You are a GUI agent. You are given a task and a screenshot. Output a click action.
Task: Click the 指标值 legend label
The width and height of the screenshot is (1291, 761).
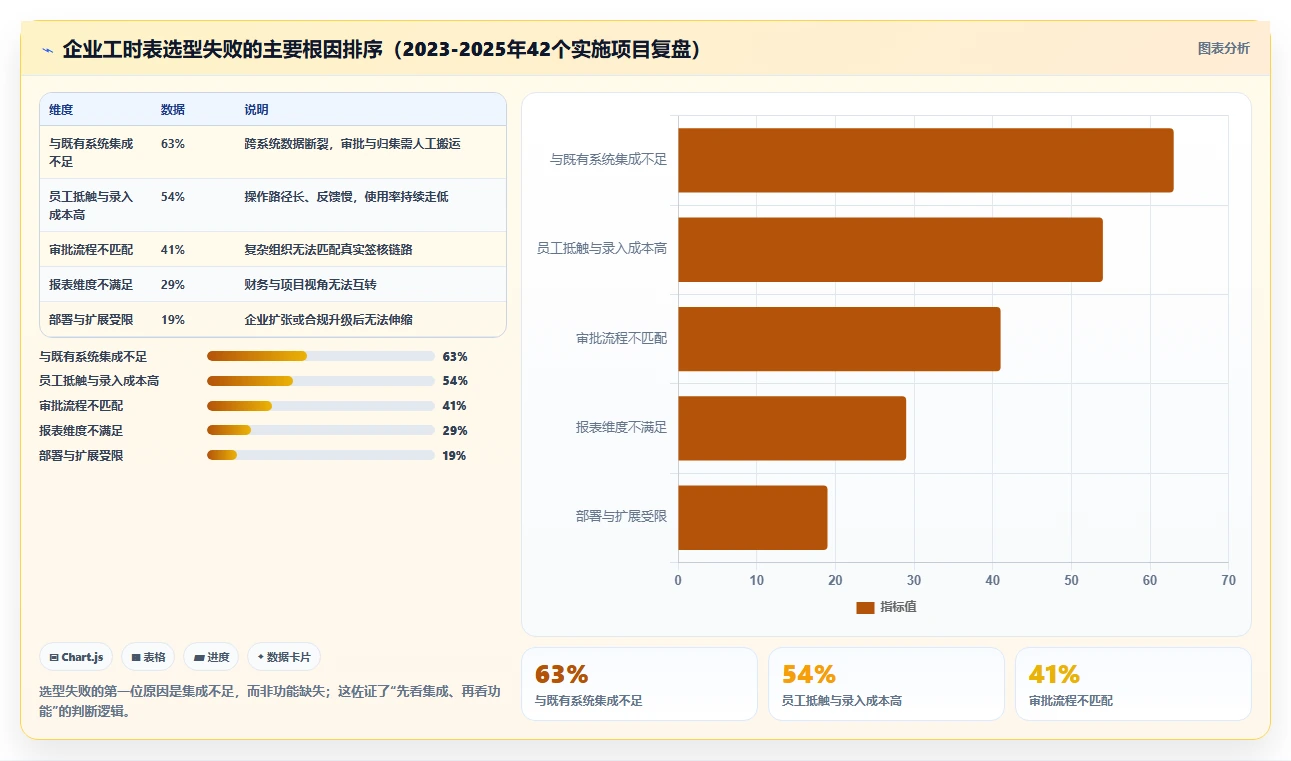(x=898, y=607)
